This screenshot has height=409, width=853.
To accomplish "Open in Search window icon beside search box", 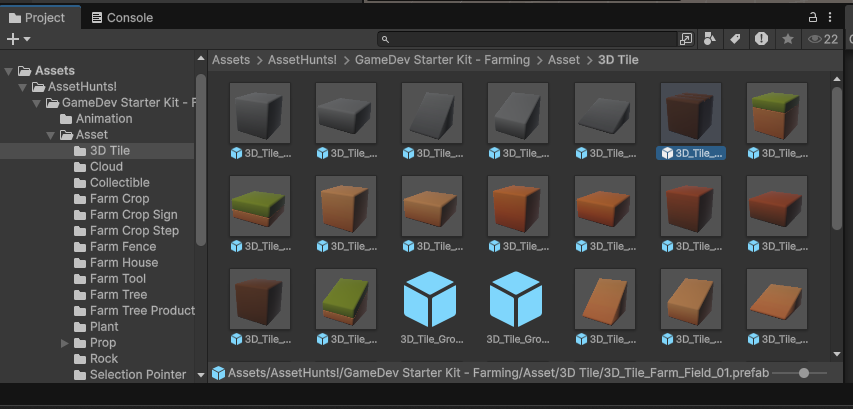I will [x=685, y=39].
